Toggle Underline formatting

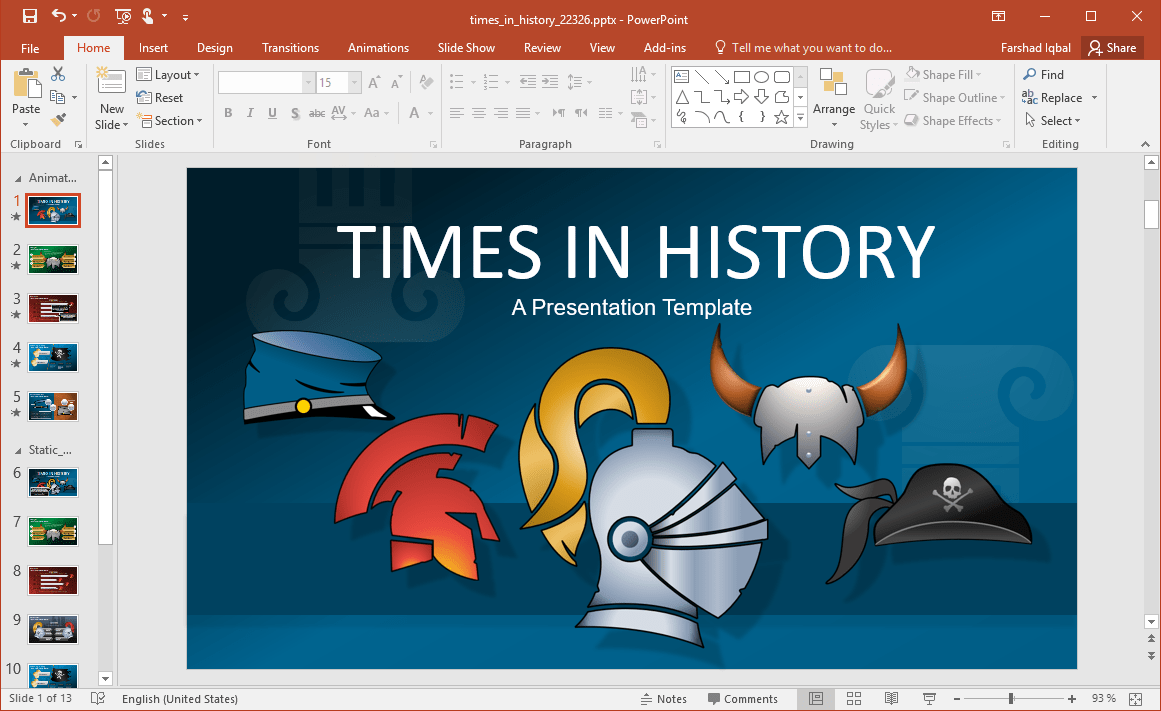point(272,113)
